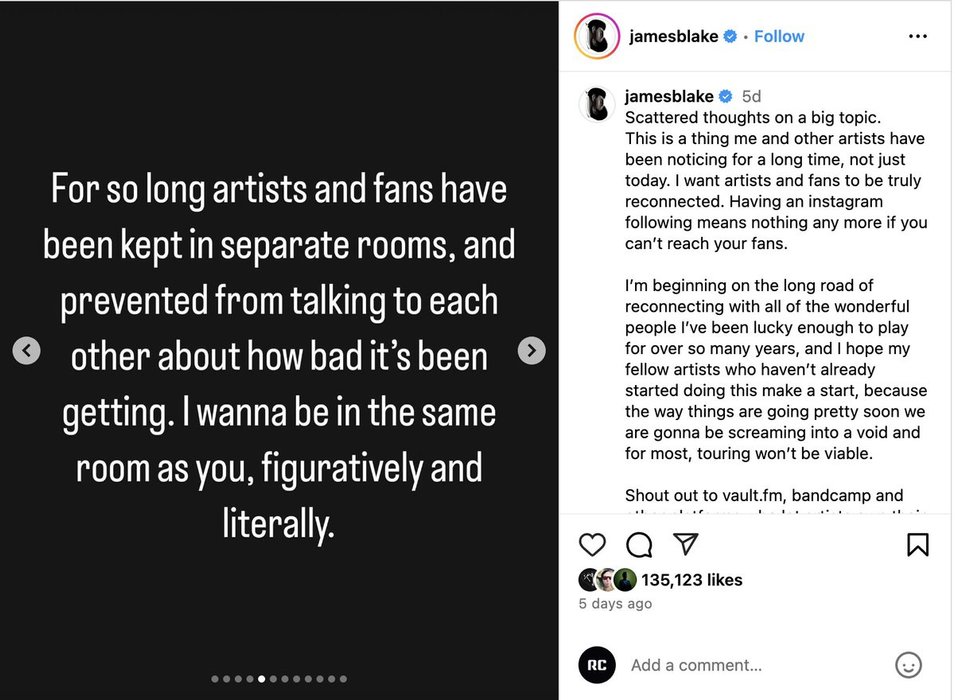
Task: Click the jamesblake username in the header
Action: tap(673, 36)
